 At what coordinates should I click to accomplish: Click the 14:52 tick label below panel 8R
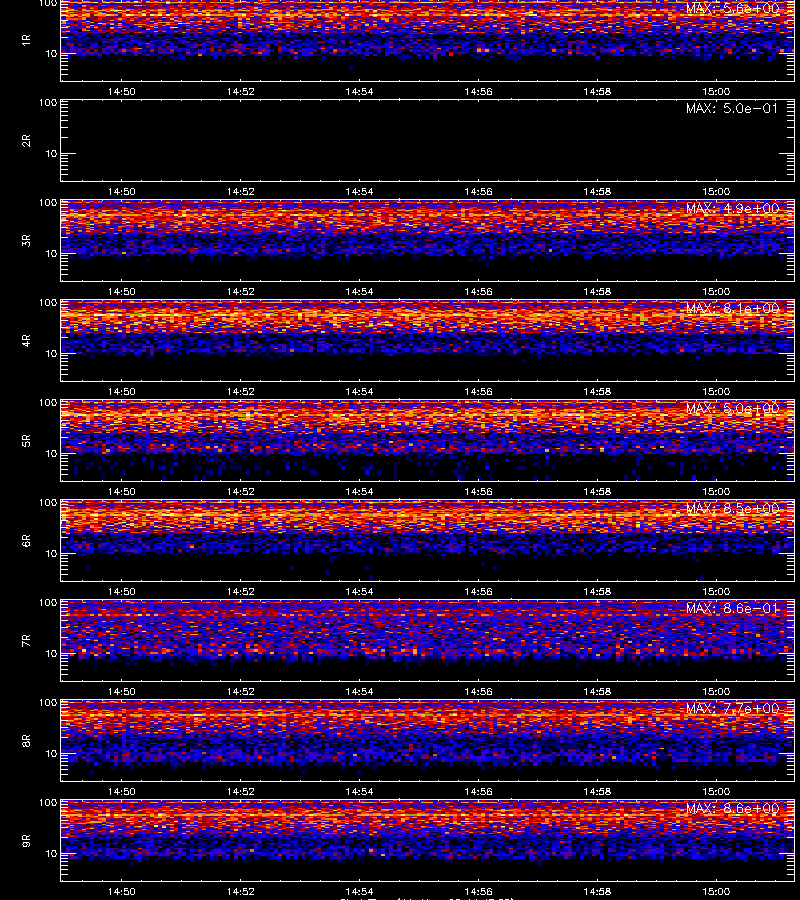[240, 792]
